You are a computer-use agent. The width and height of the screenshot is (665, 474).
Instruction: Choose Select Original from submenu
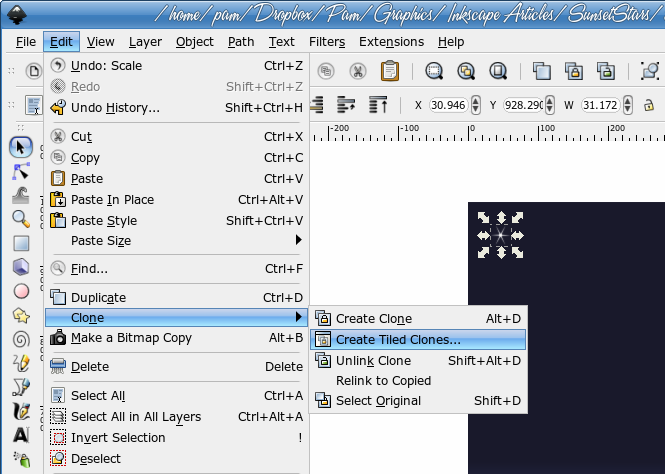click(418, 400)
